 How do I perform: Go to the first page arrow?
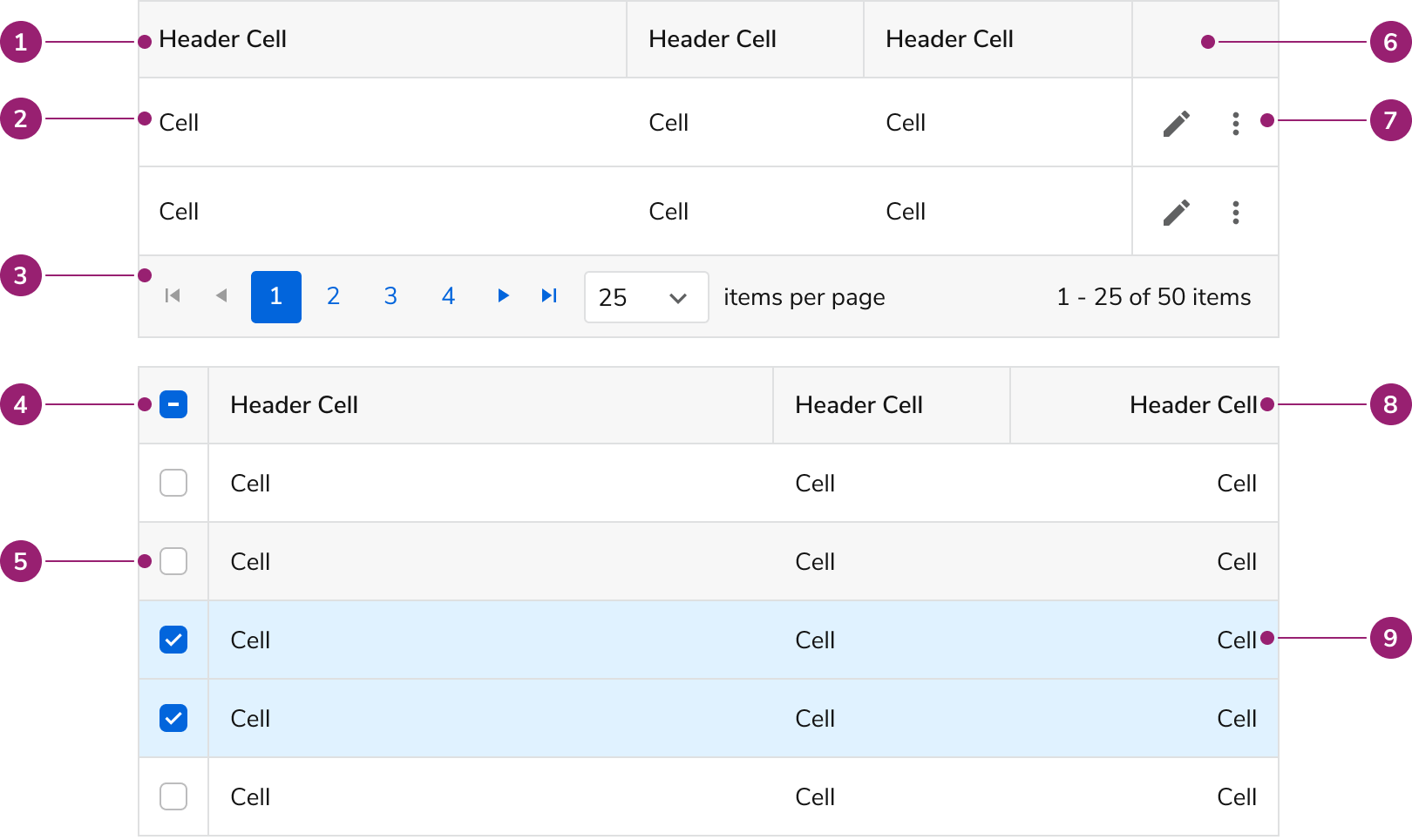click(173, 296)
